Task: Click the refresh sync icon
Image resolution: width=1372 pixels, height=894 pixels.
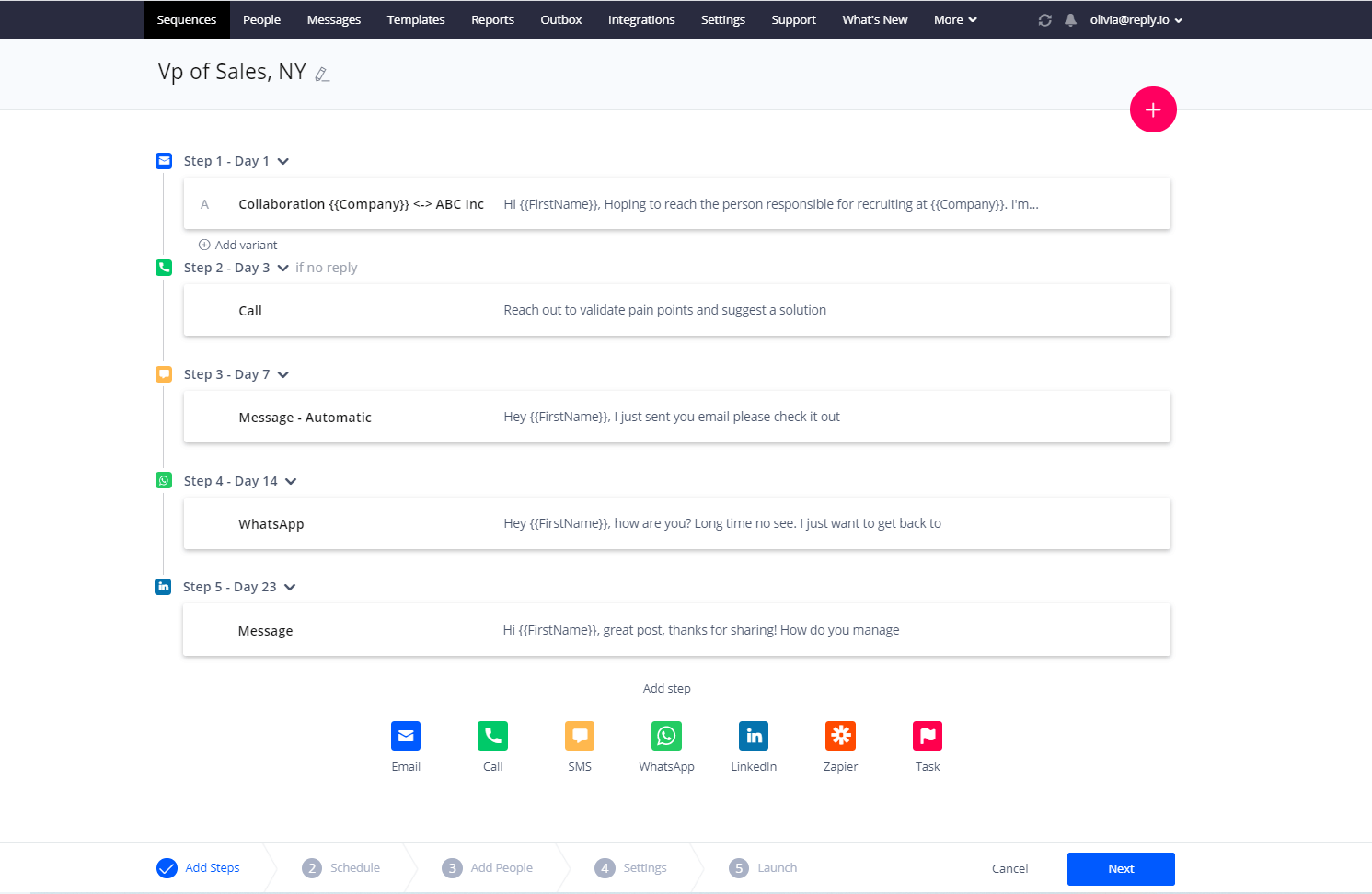Action: pyautogui.click(x=1044, y=20)
